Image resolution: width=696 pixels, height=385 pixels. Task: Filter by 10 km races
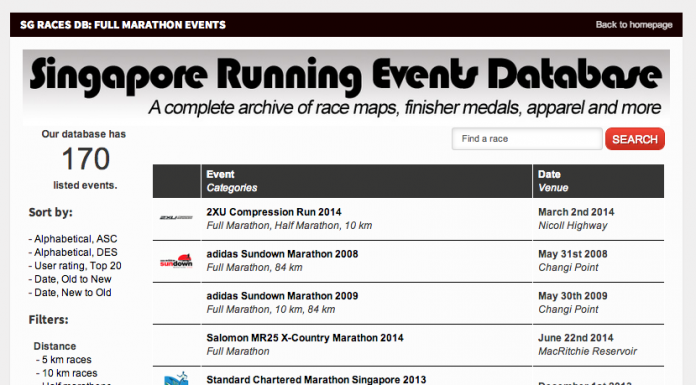[x=67, y=373]
